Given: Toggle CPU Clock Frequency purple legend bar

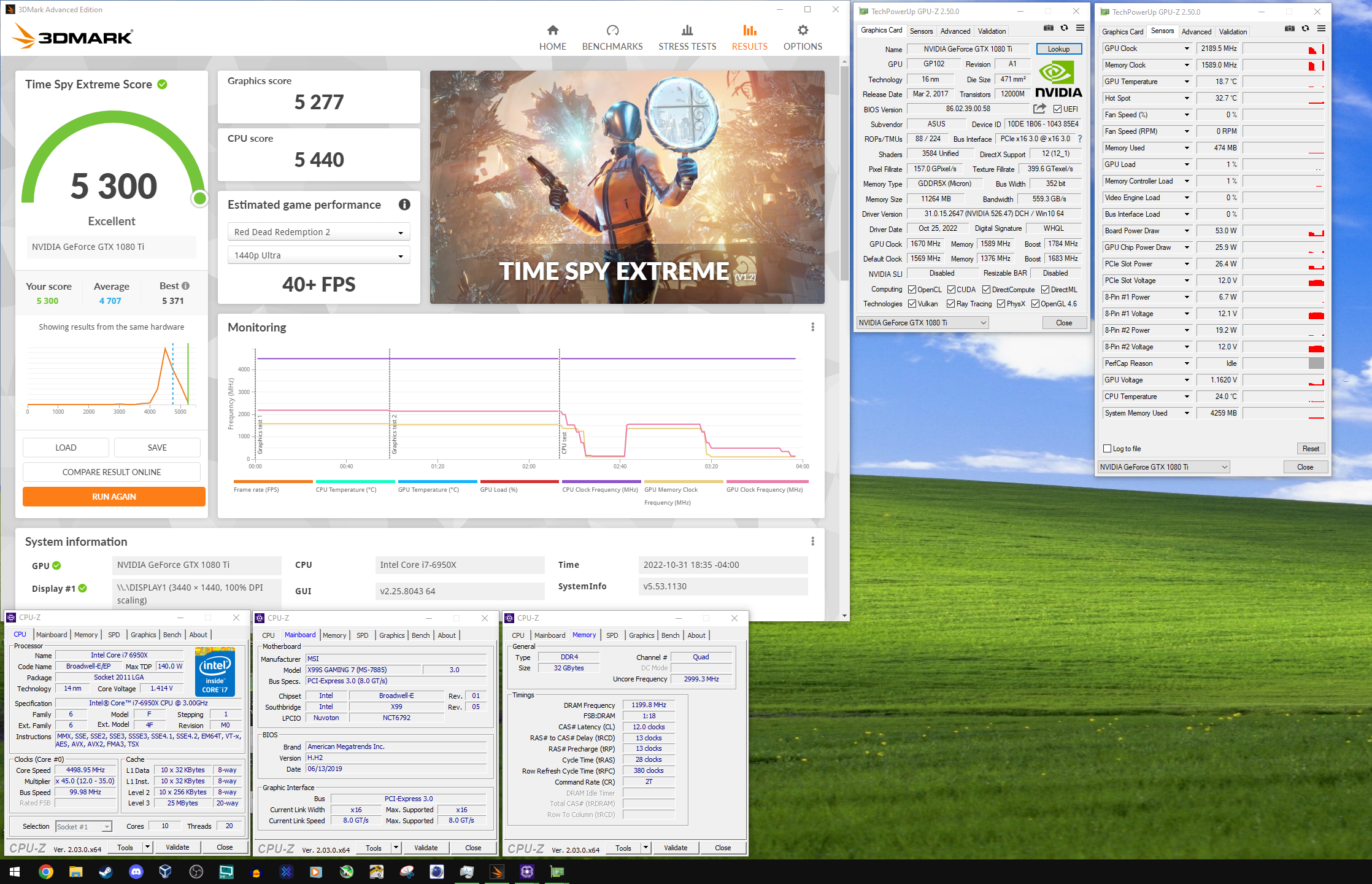Looking at the screenshot, I should pos(601,481).
